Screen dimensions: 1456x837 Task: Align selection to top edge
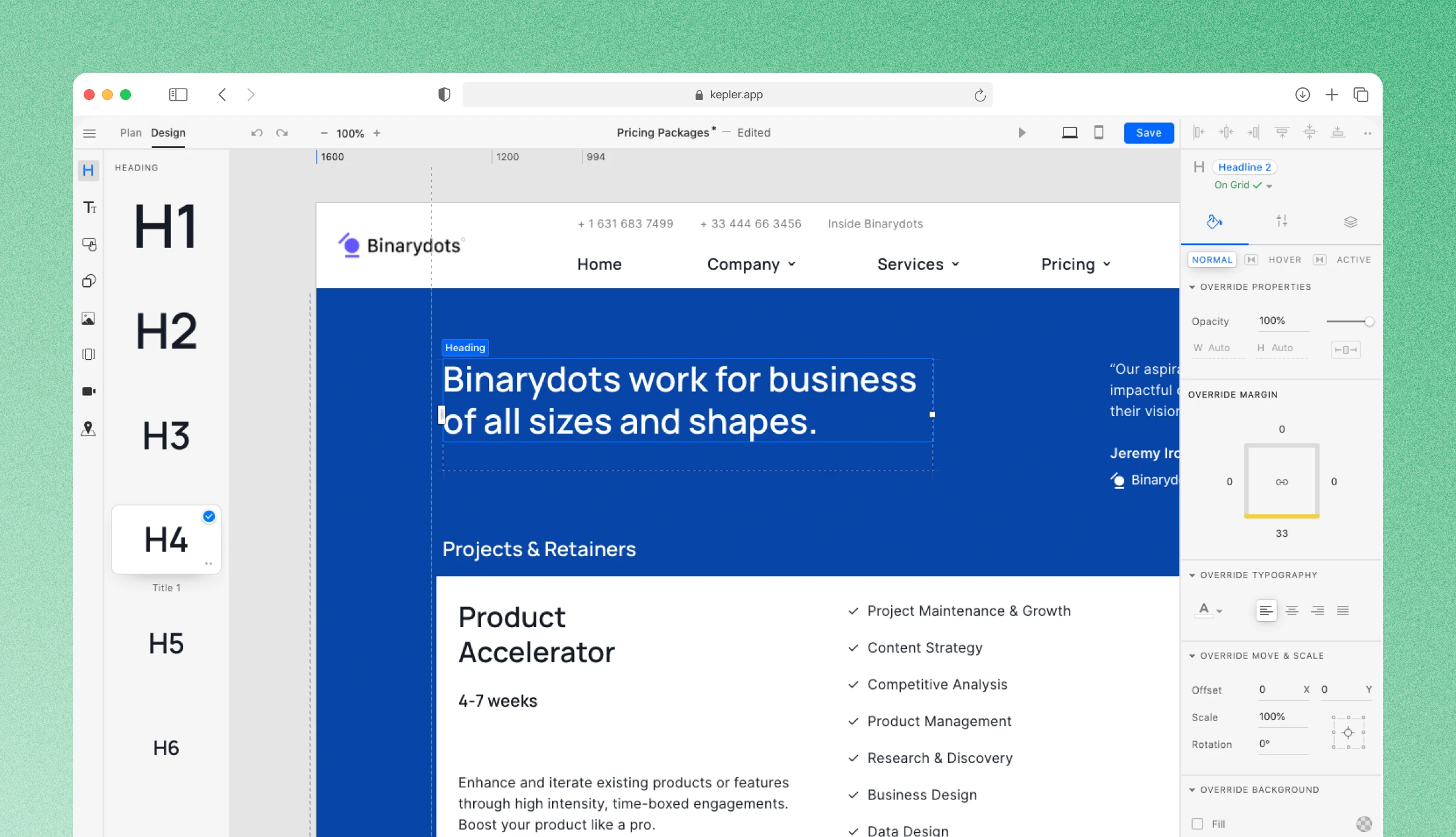(x=1282, y=132)
